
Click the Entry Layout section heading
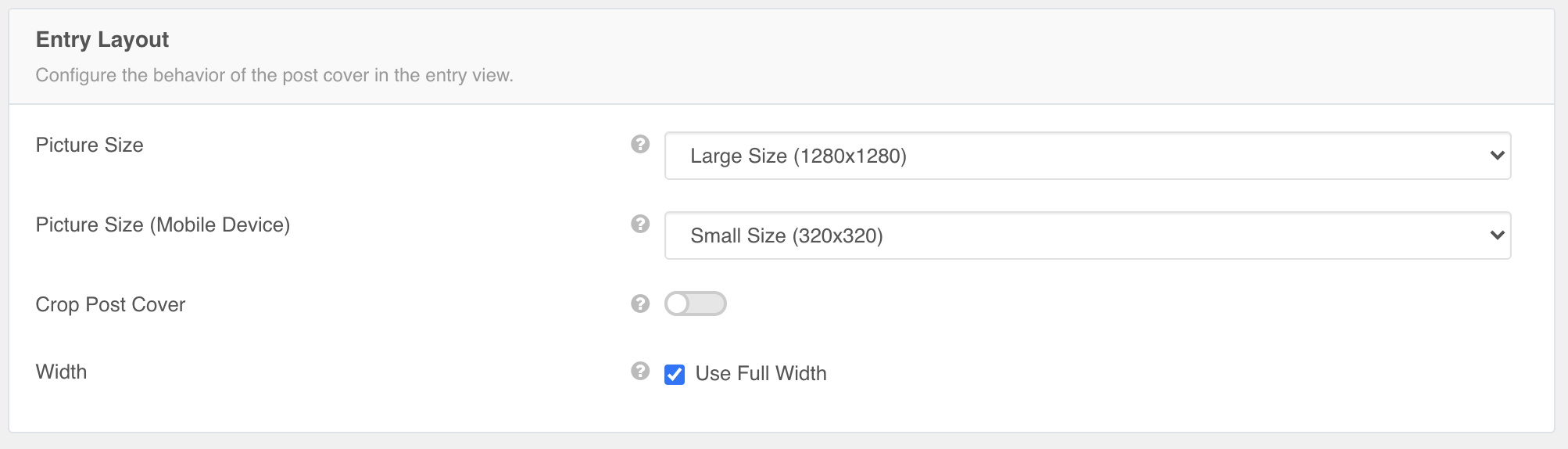click(102, 39)
